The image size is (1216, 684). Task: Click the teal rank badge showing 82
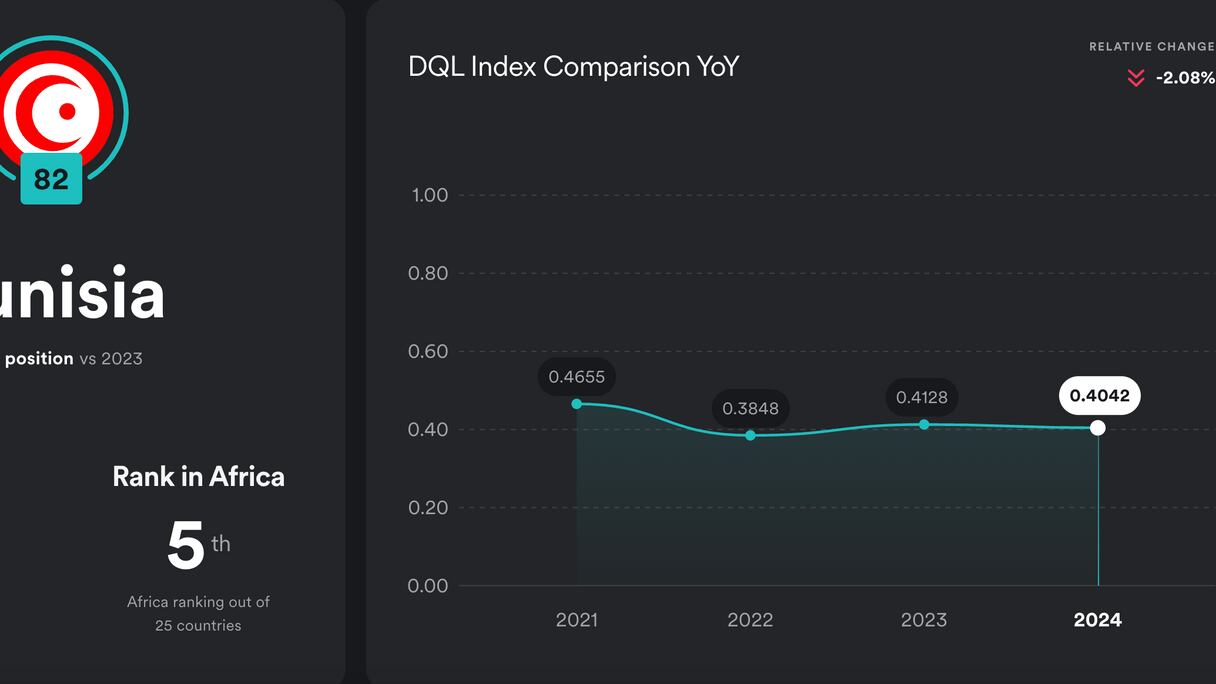click(x=51, y=179)
